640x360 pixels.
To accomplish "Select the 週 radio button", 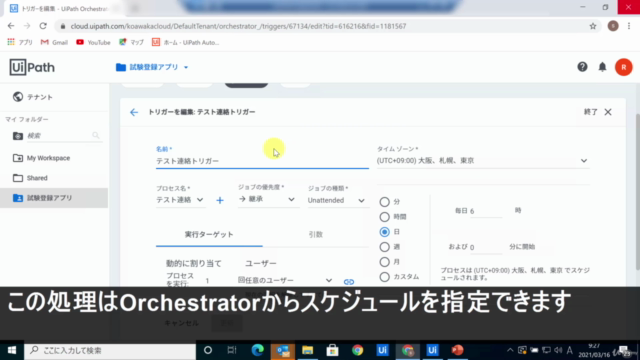I will (x=384, y=247).
